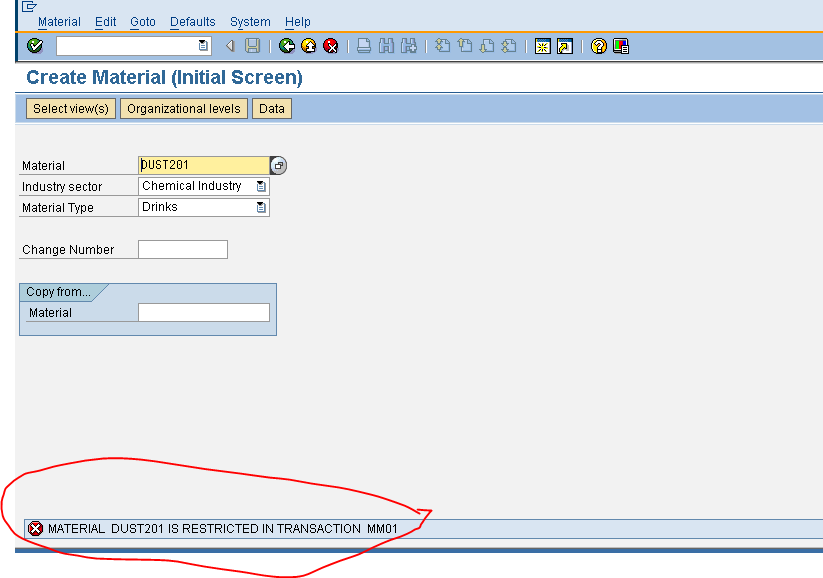Click the Generate SAP Shortcut icon
This screenshot has width=823, height=578.
[x=564, y=45]
